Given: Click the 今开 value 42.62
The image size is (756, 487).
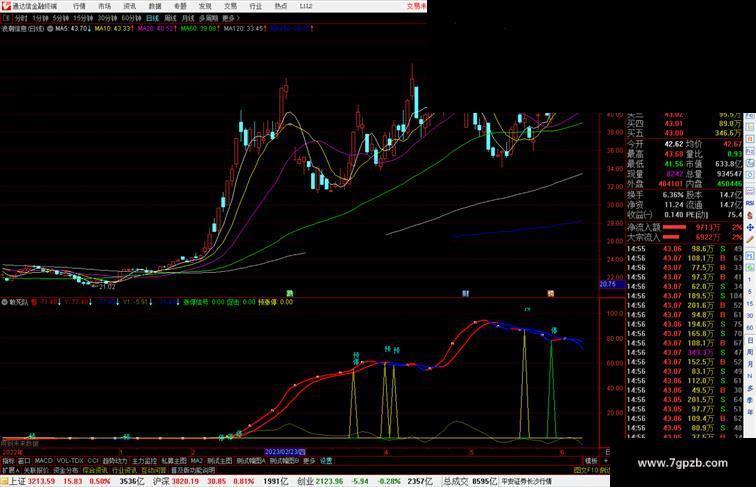Looking at the screenshot, I should [x=674, y=144].
